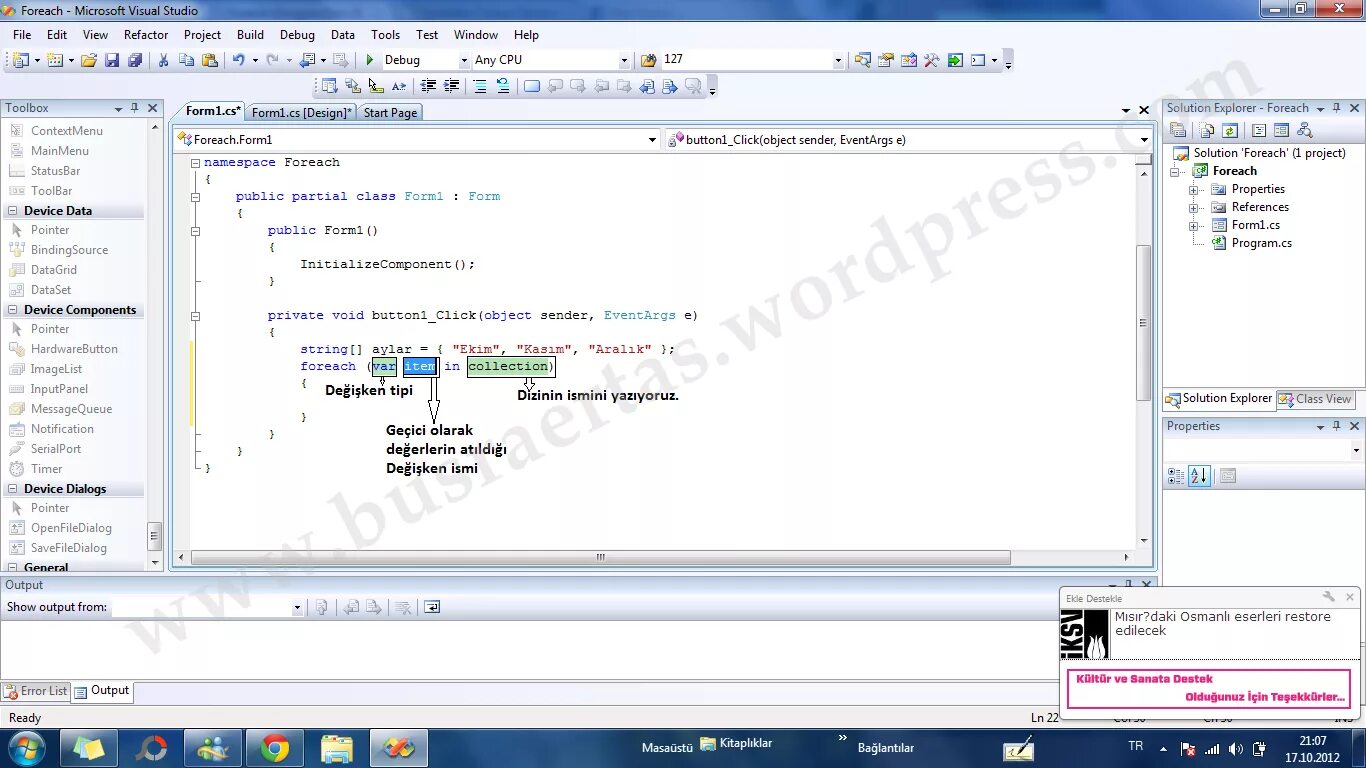Open Google Chrome from the taskbar
Image resolution: width=1366 pixels, height=768 pixels.
pos(275,748)
